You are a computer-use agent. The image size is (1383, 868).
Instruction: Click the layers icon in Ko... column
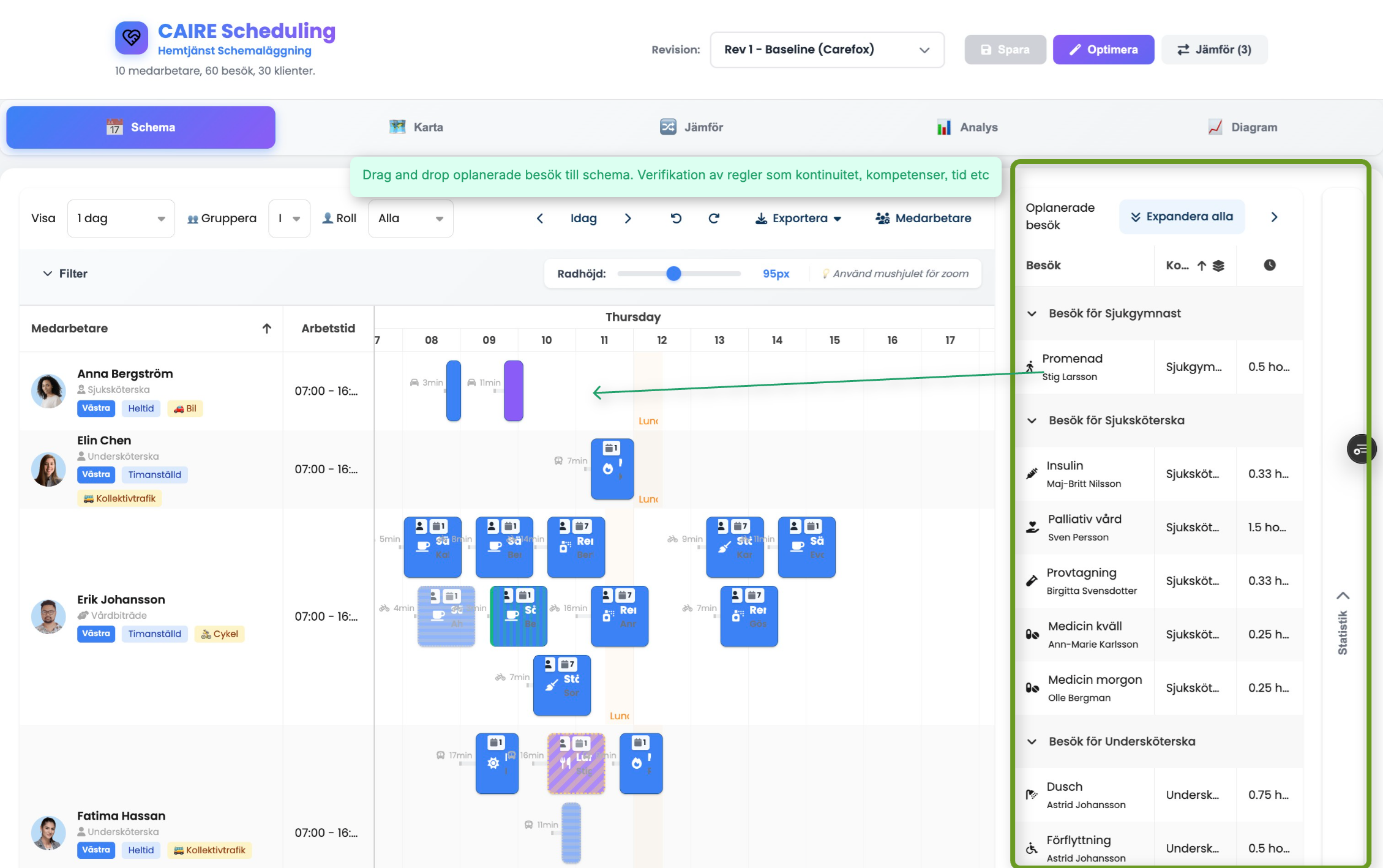pyautogui.click(x=1218, y=266)
